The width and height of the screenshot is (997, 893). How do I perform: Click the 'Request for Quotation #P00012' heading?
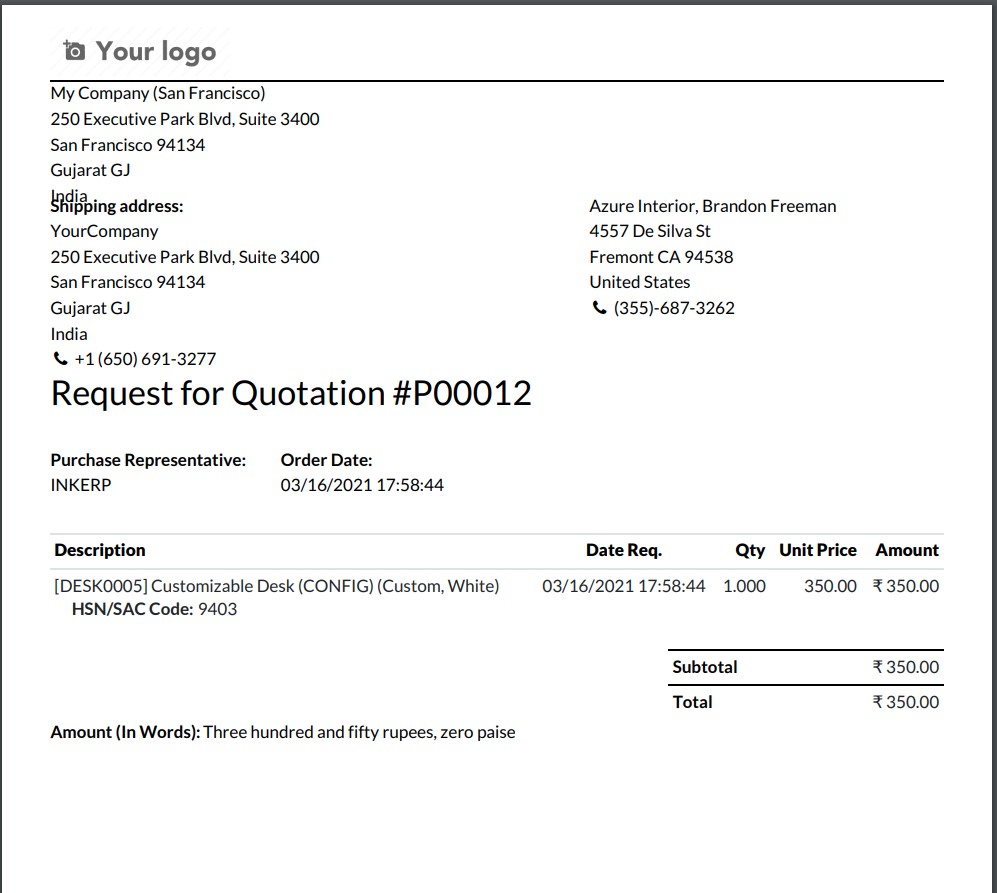(291, 393)
